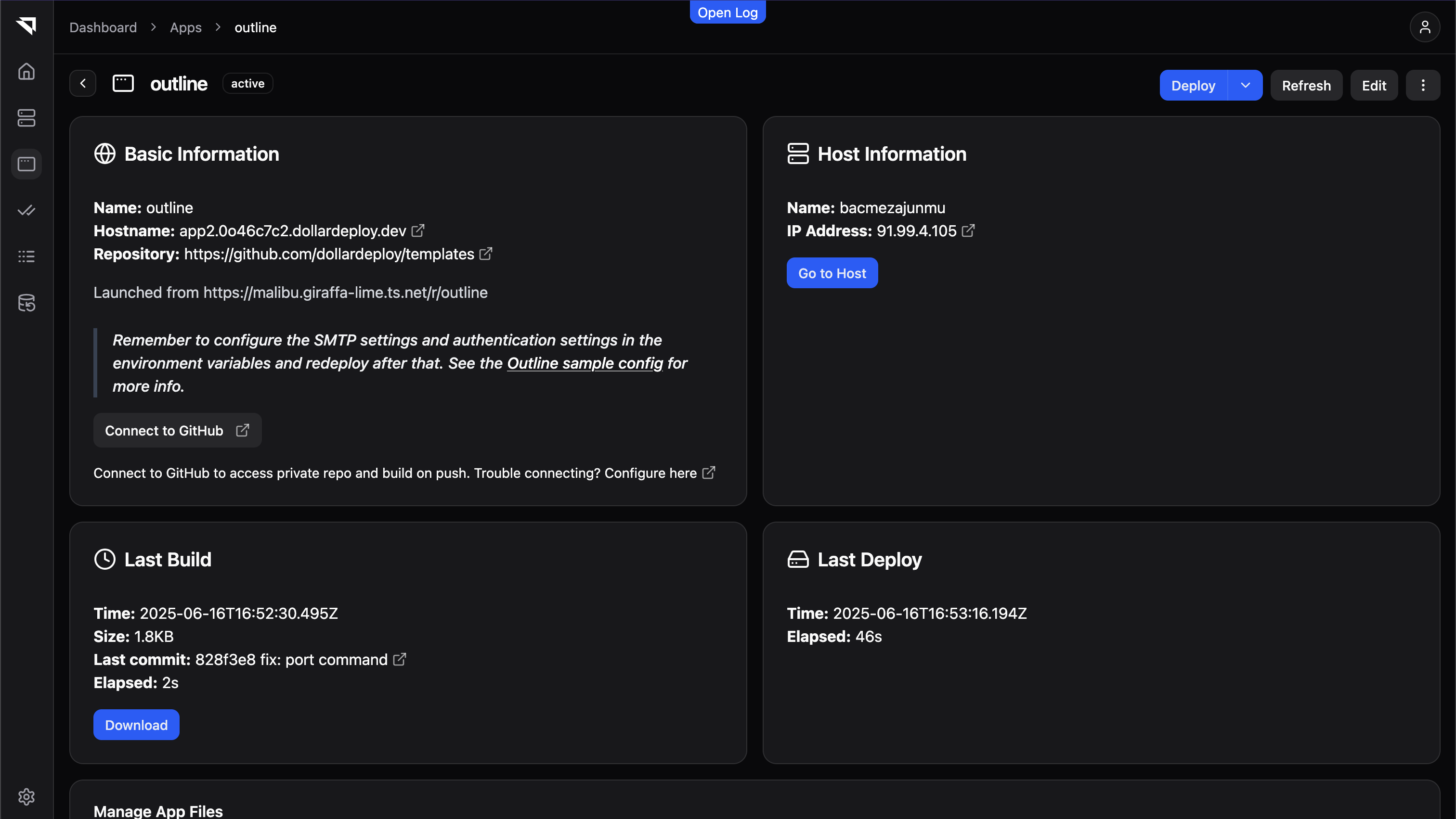Click last commit 828f3e8 fix: port command
Viewport: 1456px width, 819px height.
[291, 659]
